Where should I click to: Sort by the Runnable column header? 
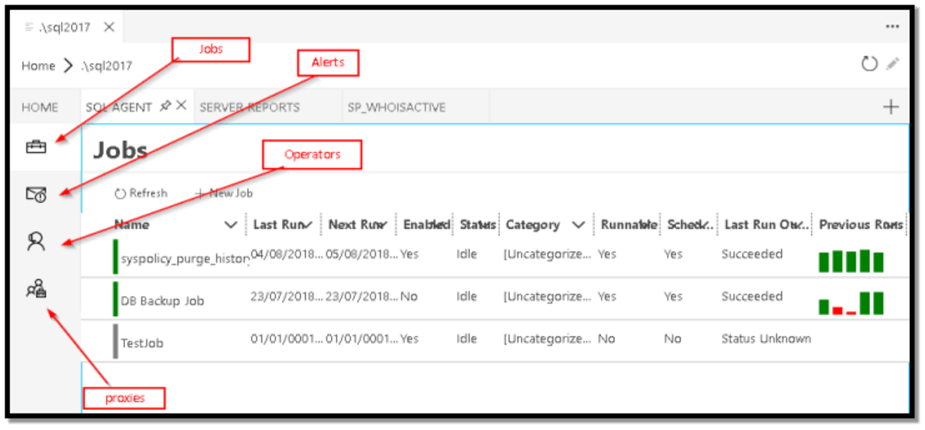[628, 225]
